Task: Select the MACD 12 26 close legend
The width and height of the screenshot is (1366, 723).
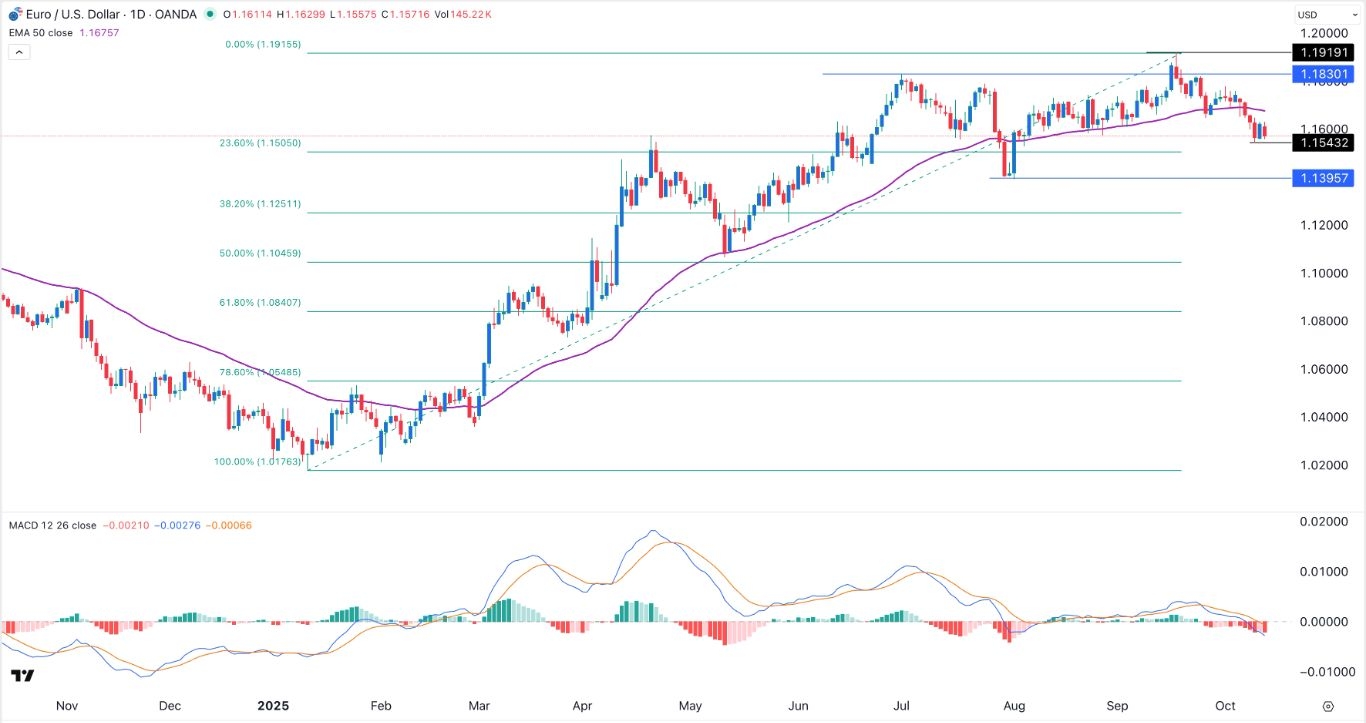Action: click(x=50, y=525)
